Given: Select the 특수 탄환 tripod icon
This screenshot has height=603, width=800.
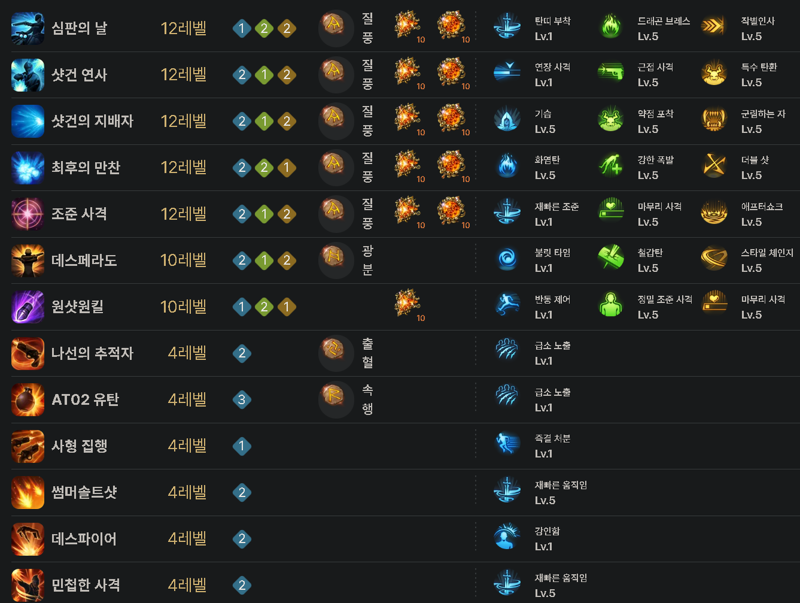Looking at the screenshot, I should pyautogui.click(x=714, y=73).
